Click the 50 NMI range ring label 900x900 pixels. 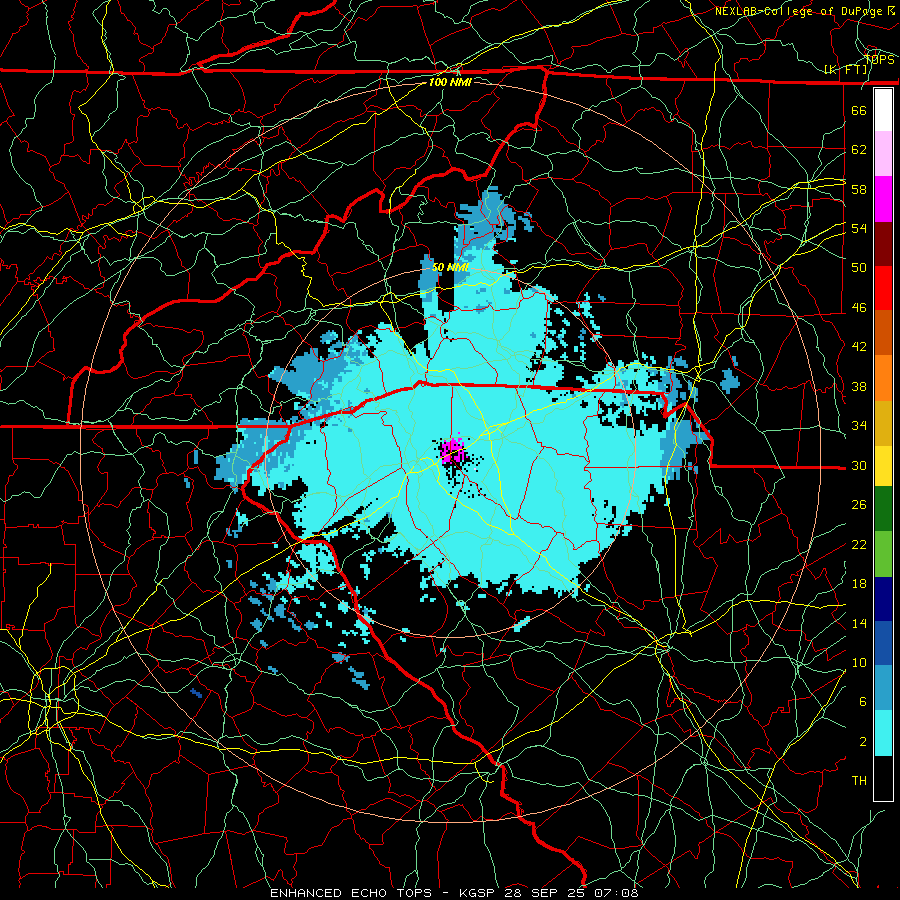[450, 267]
